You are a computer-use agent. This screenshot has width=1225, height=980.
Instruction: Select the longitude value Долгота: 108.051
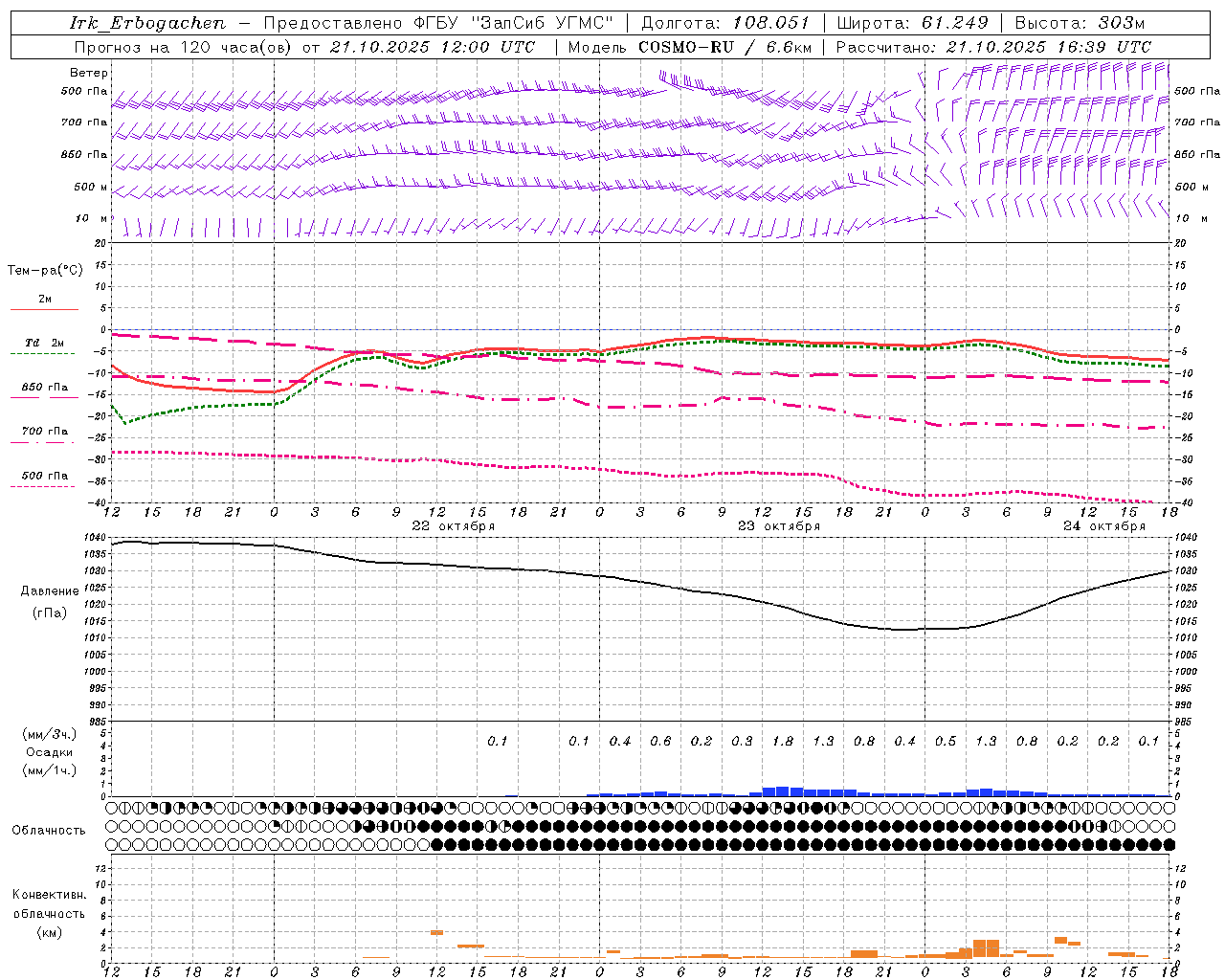725,23
